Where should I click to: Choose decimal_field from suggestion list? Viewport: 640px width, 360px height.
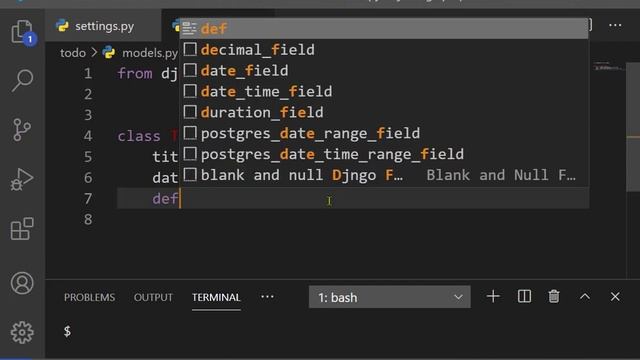click(384, 49)
